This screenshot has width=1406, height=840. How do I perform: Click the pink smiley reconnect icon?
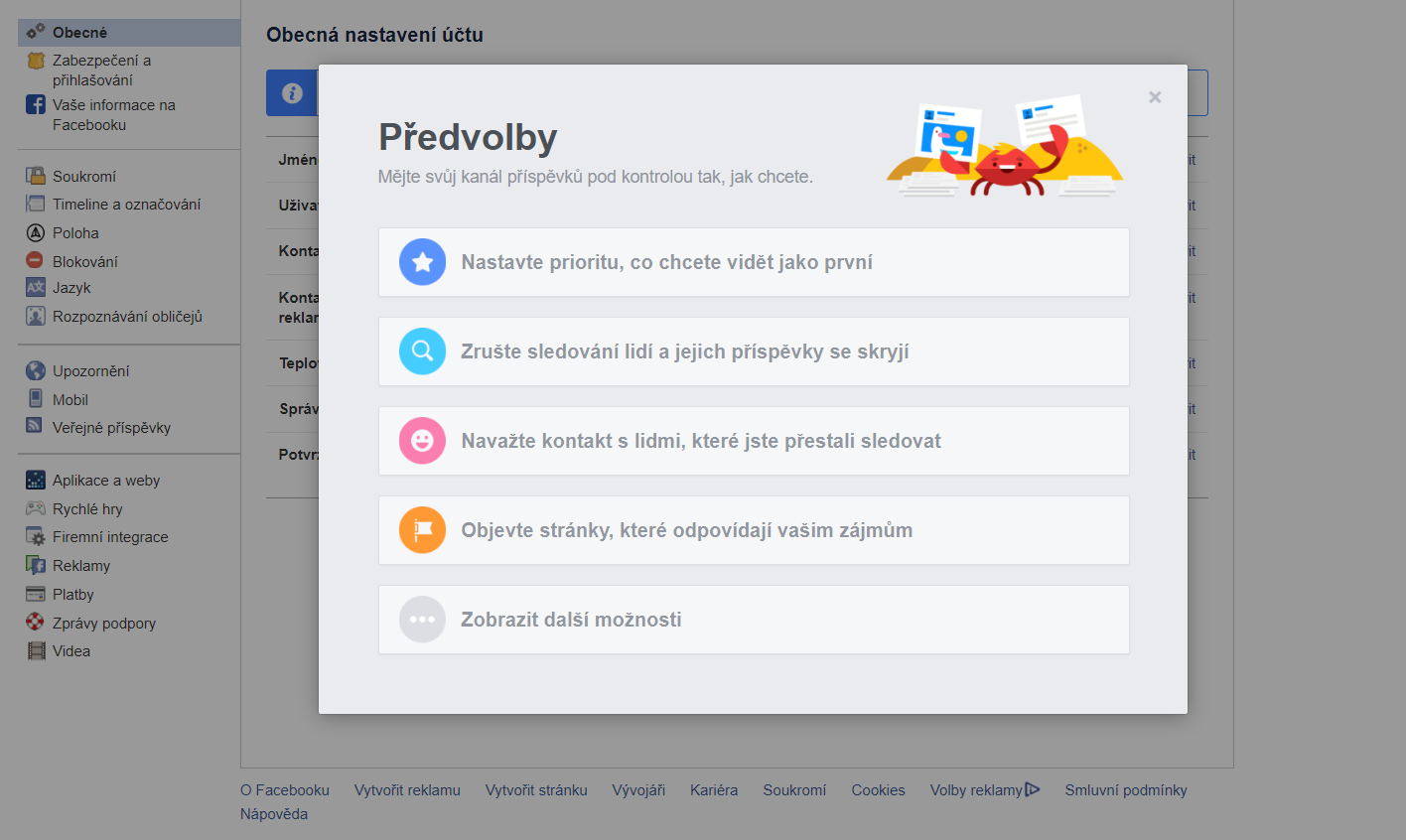point(422,441)
